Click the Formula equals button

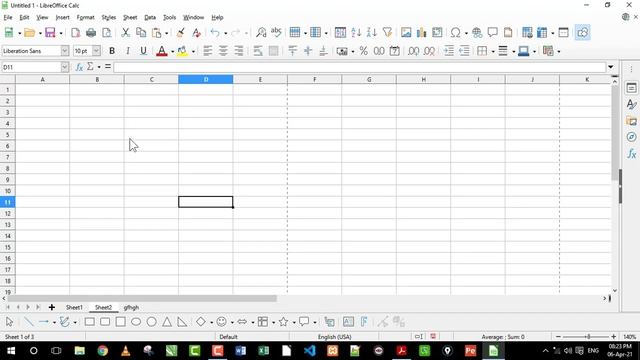(108, 66)
